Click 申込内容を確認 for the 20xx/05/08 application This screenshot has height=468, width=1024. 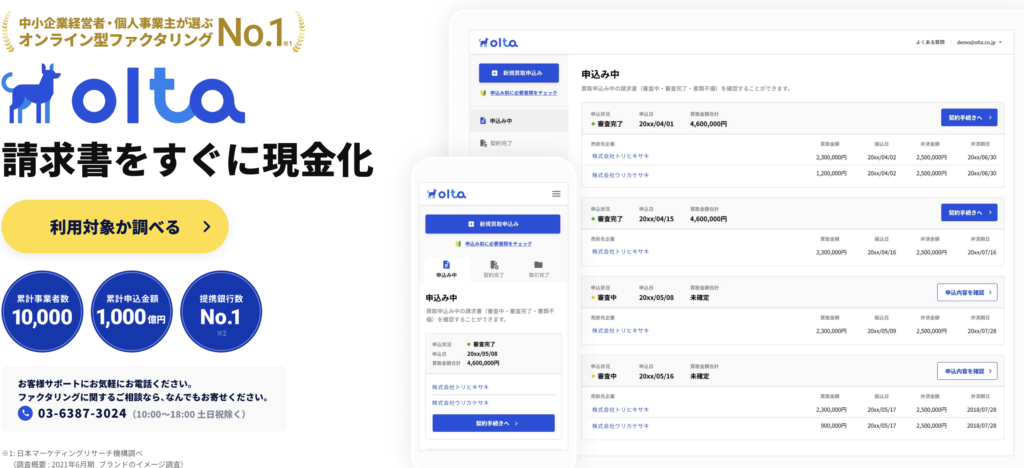[967, 292]
